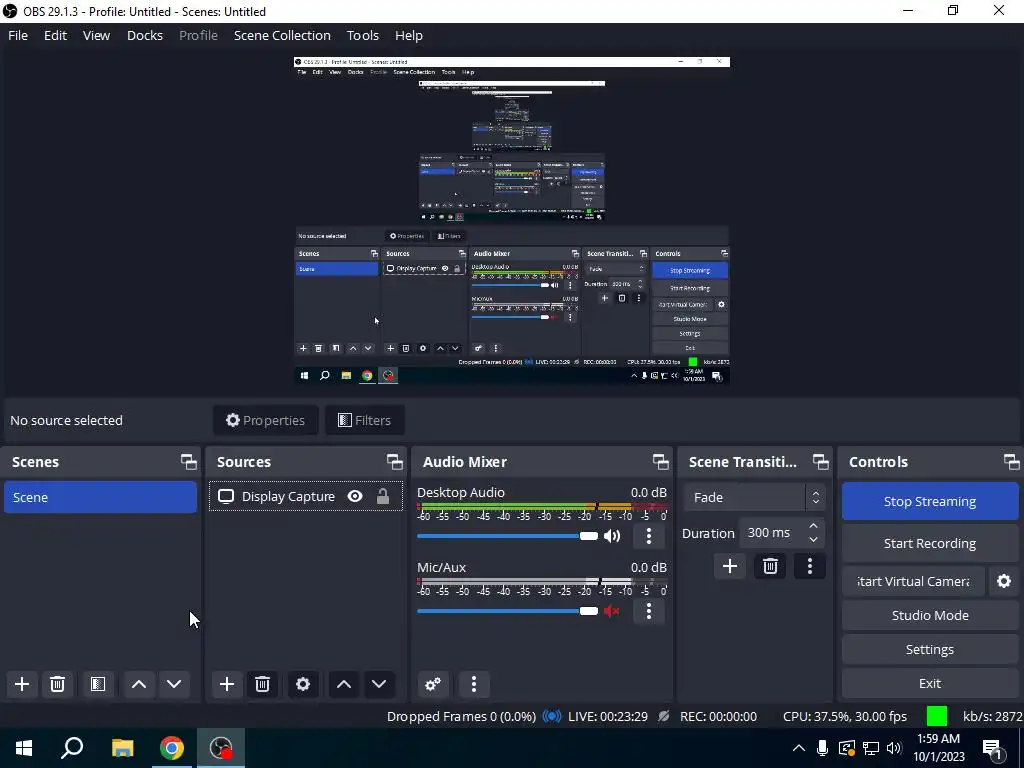Add a new source with plus icon
The width and height of the screenshot is (1024, 768).
tap(227, 684)
